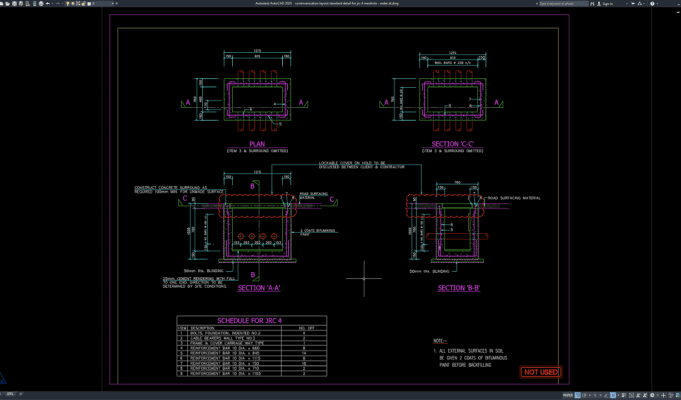Viewport: 681px width, 400px height.
Task: Click the keyword search input field
Action: point(564,3)
